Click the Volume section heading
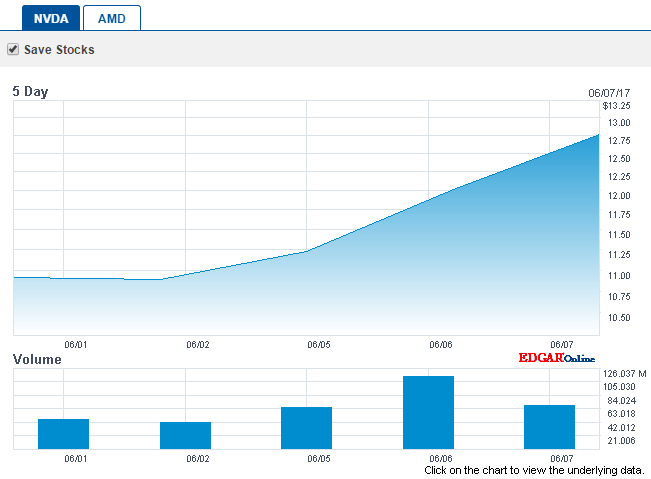The height and width of the screenshot is (479, 651). pyautogui.click(x=36, y=359)
